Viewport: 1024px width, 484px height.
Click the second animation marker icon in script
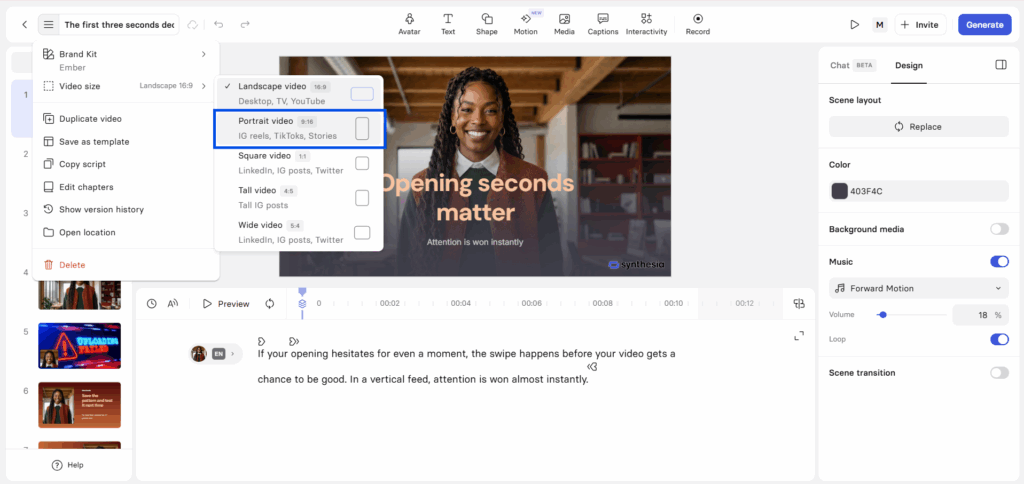click(294, 341)
